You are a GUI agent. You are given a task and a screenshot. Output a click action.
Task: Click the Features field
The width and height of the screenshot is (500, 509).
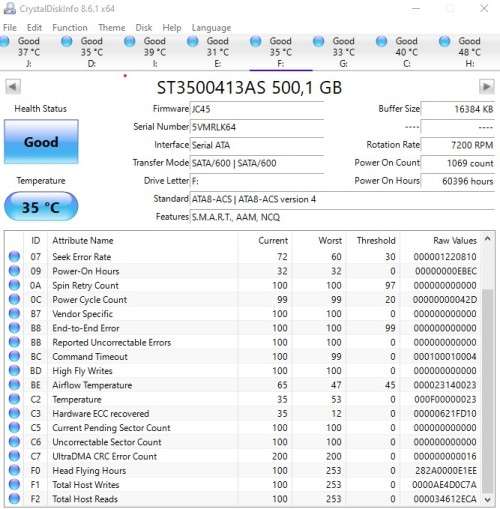coord(342,217)
